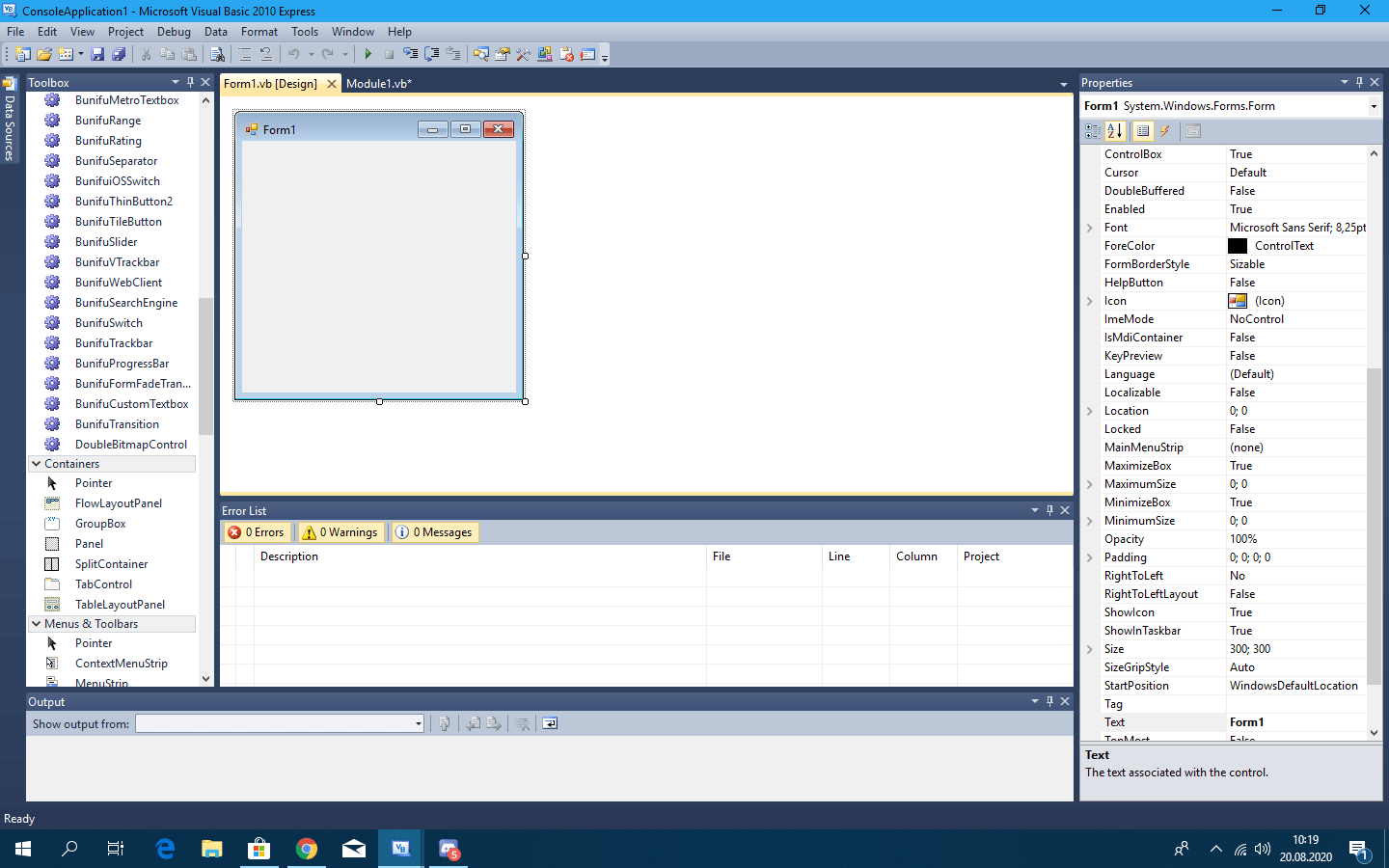
Task: Toggle auto-hide pin on the Toolbox panel
Action: [x=190, y=82]
